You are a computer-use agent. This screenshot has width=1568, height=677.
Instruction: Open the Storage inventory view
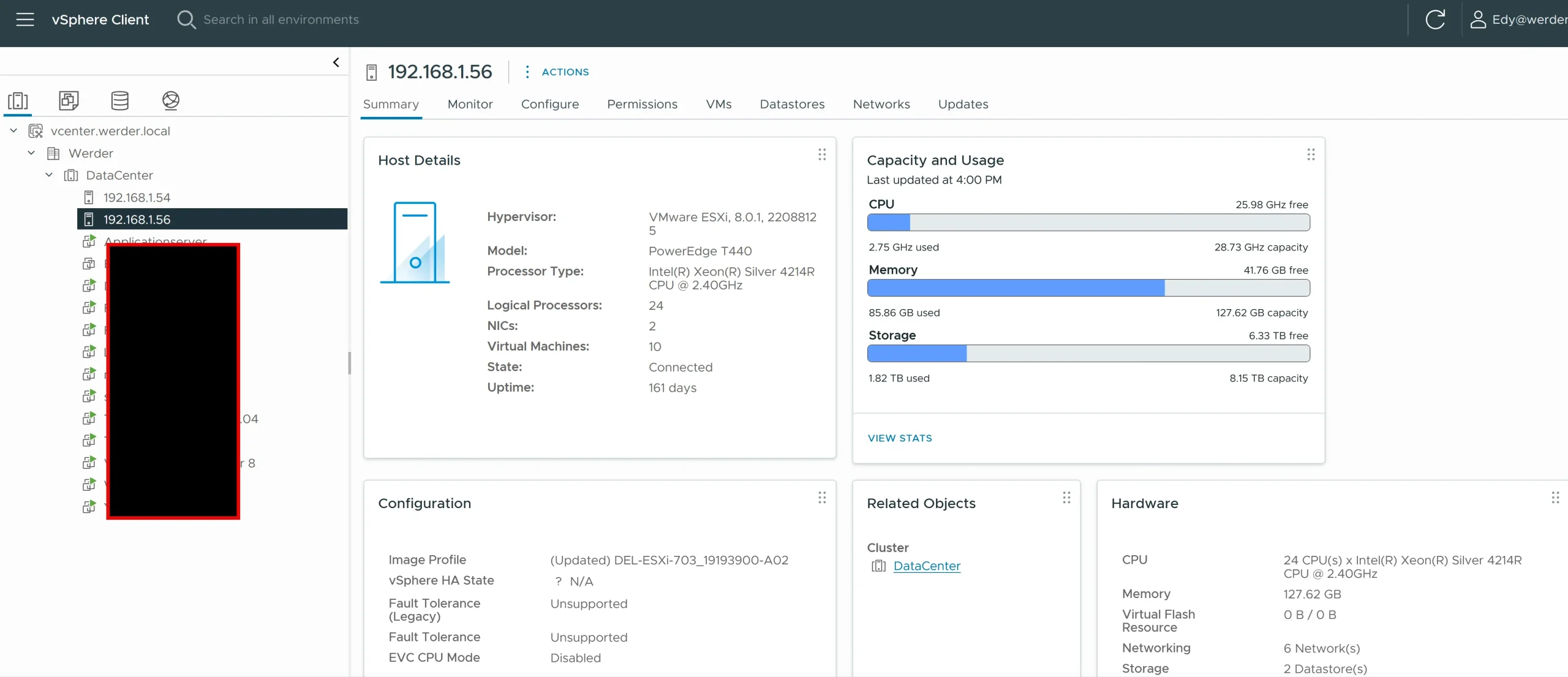[x=119, y=100]
